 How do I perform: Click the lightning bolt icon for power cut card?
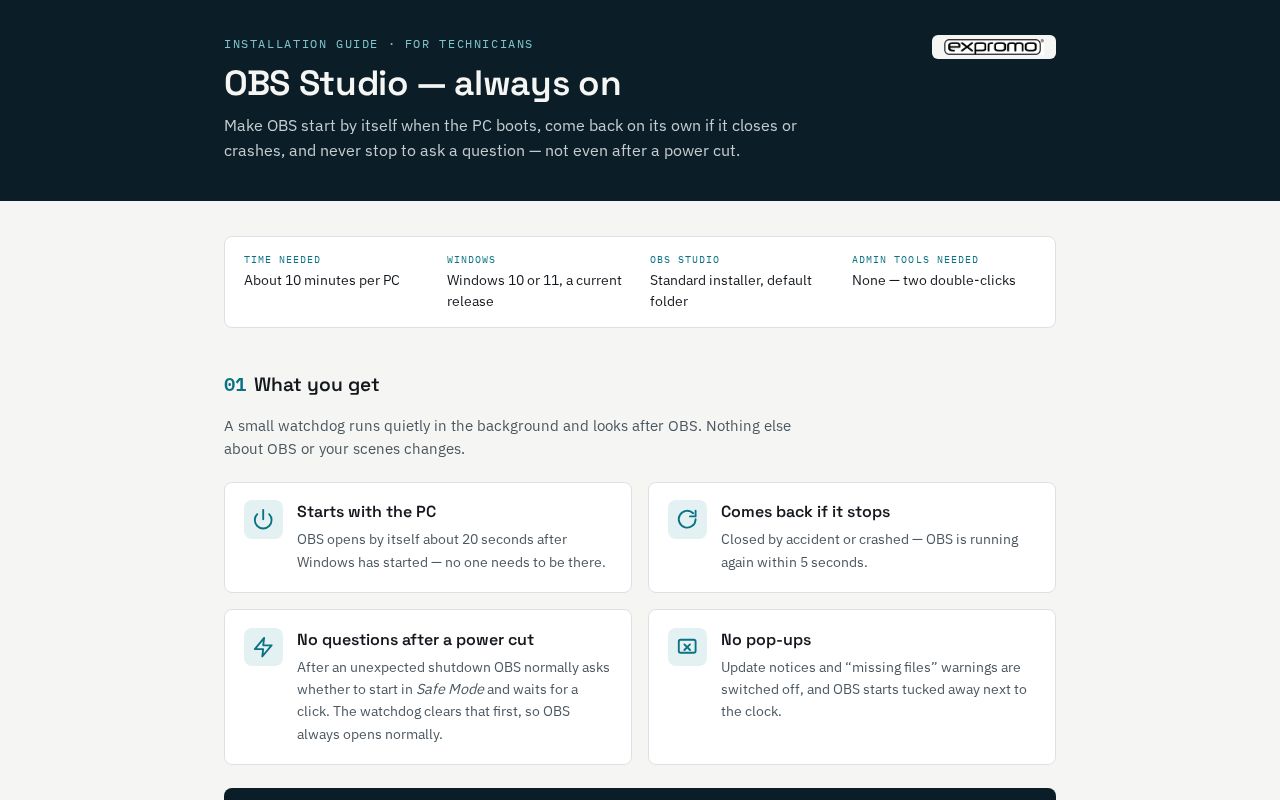pos(263,647)
